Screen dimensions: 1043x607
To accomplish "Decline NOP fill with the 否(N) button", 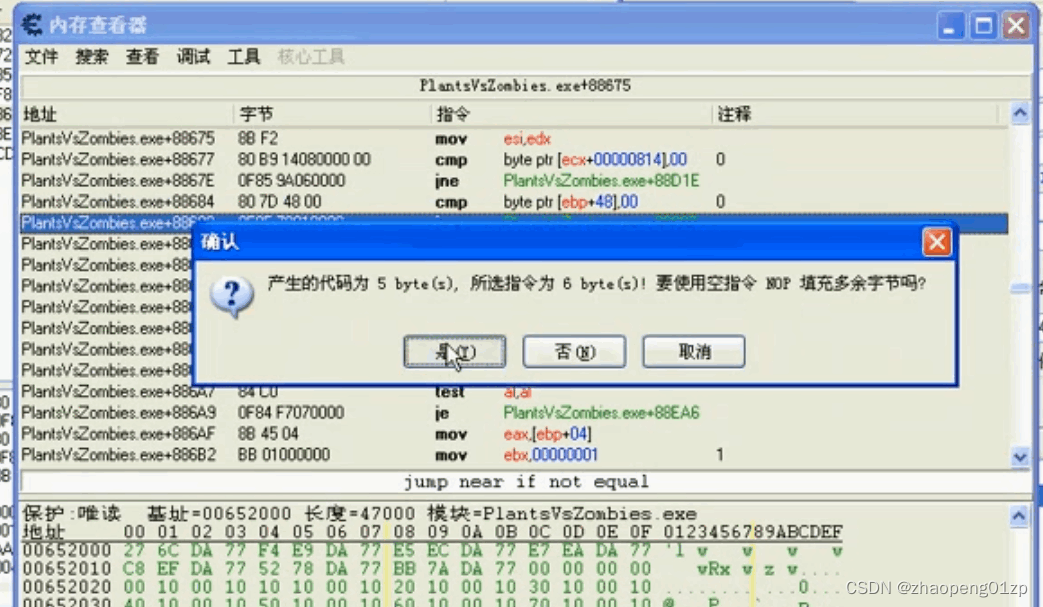I will pos(574,352).
